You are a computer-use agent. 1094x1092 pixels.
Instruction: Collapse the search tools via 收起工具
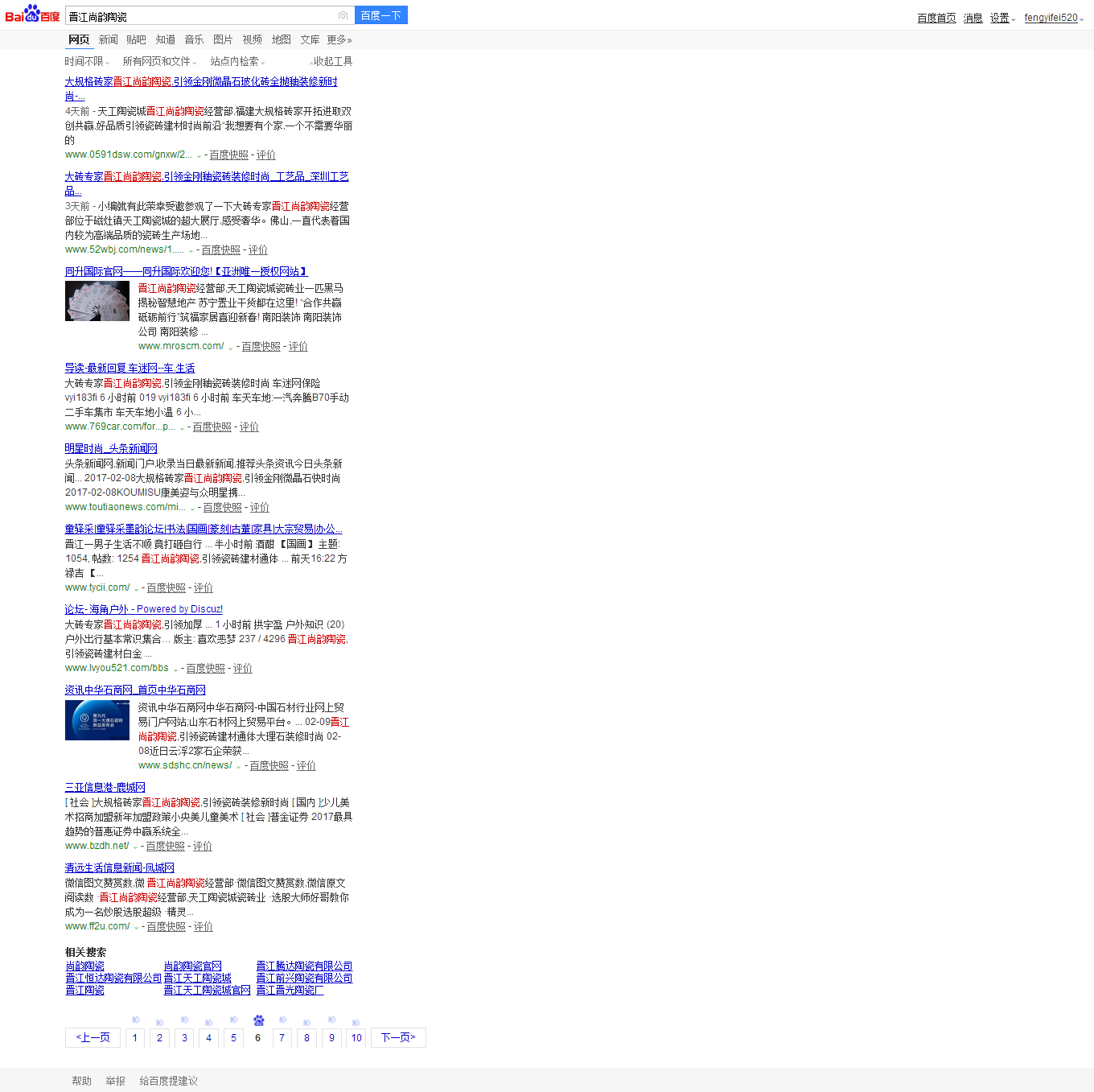(x=331, y=61)
